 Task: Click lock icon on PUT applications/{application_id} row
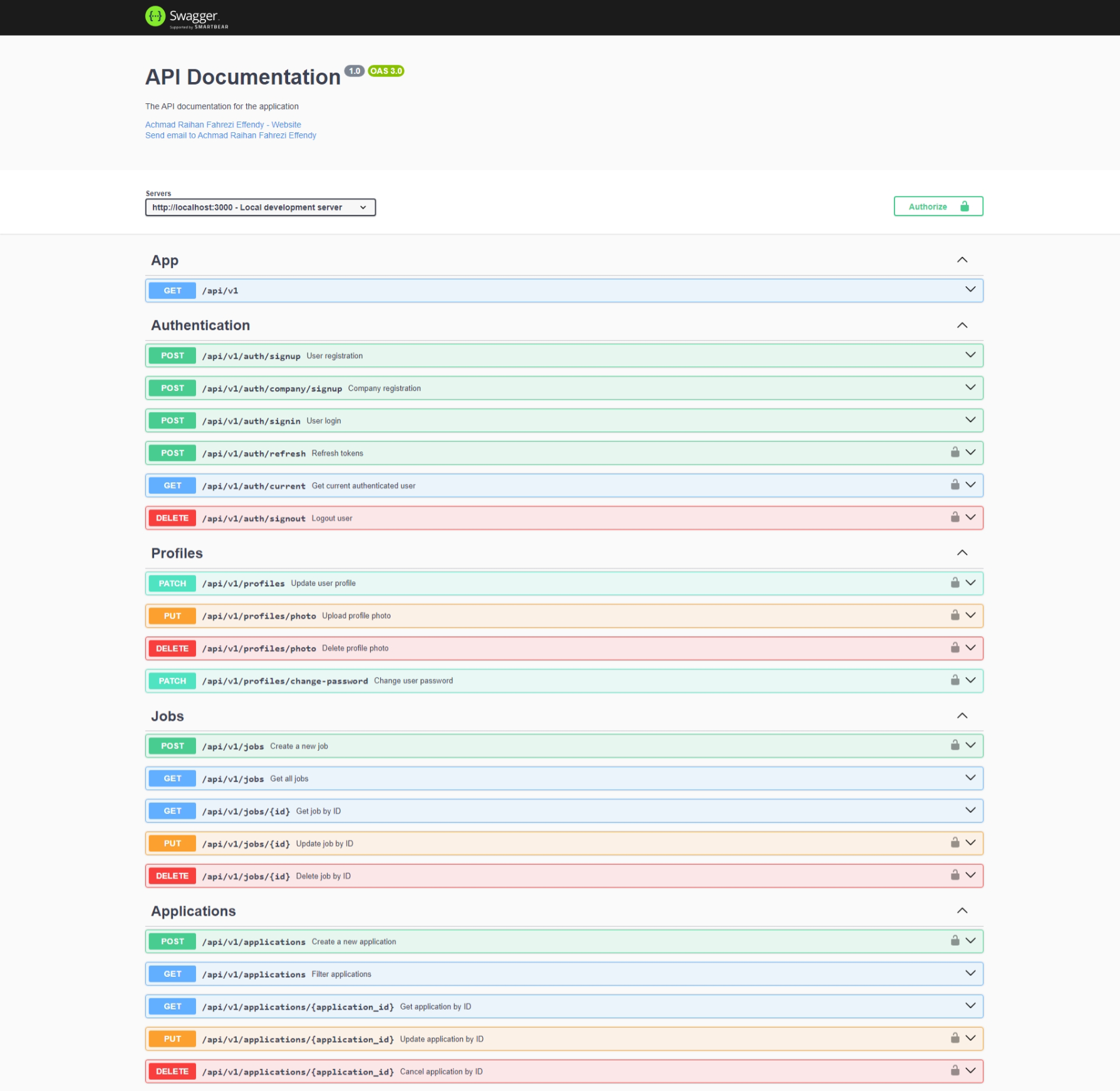click(955, 1038)
